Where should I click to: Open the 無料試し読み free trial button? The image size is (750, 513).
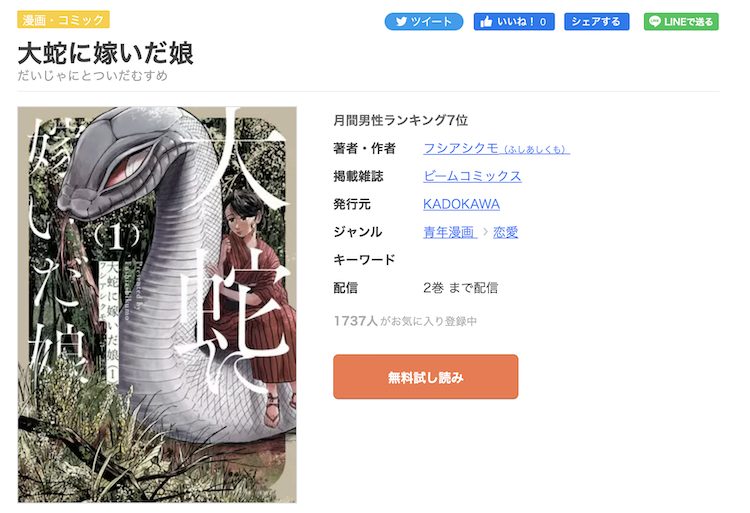[x=426, y=377]
